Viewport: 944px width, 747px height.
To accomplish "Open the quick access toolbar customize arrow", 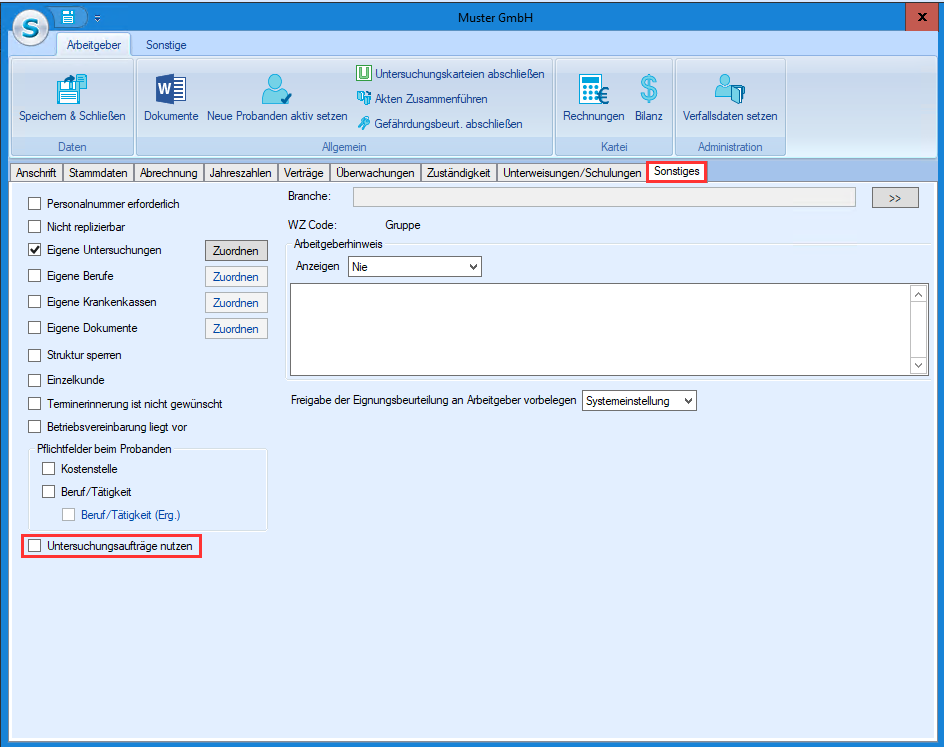I will [x=98, y=19].
